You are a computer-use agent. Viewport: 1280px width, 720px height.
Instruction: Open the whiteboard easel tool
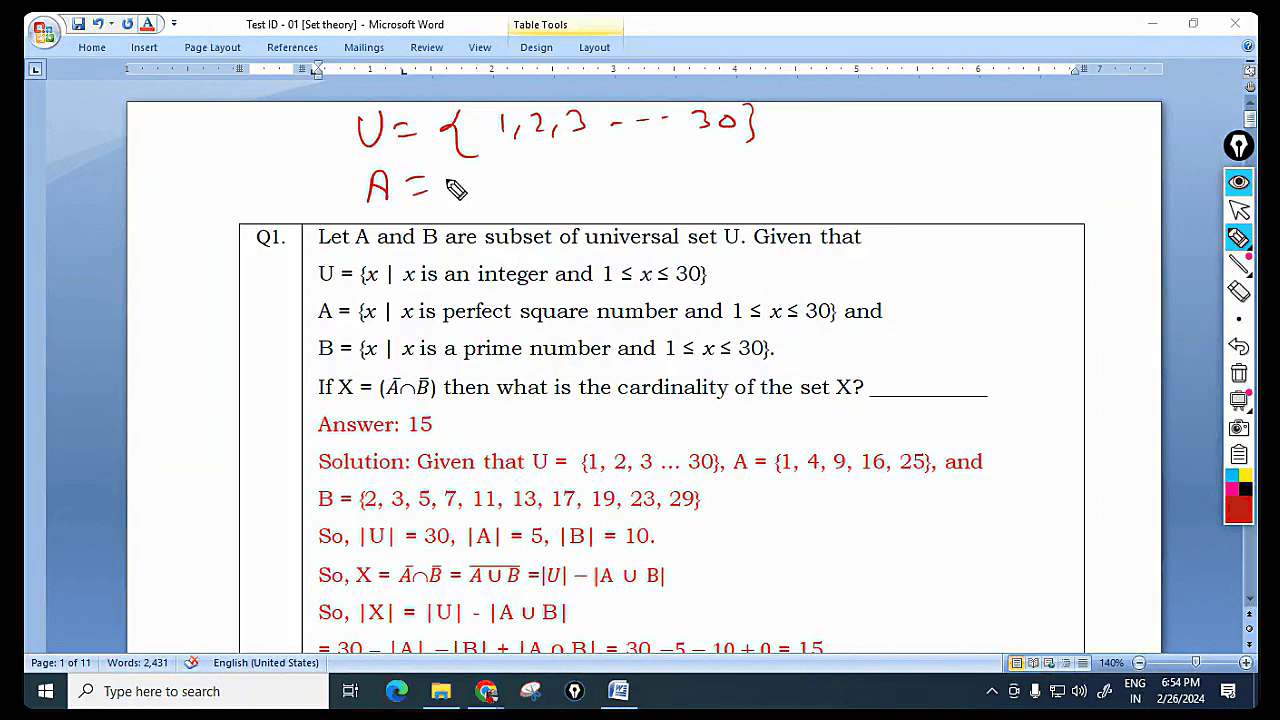point(1239,401)
